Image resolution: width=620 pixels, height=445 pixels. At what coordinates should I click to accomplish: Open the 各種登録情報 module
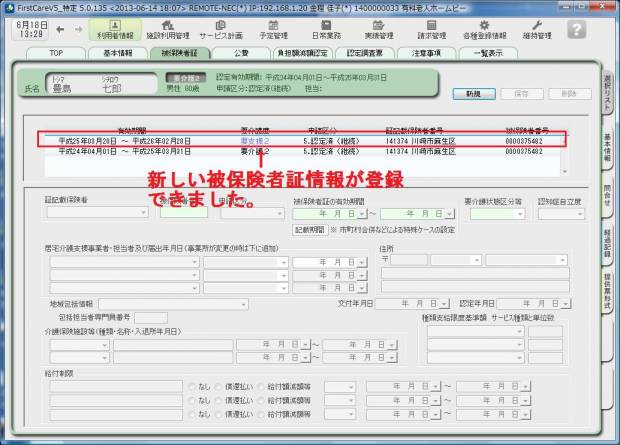485,27
